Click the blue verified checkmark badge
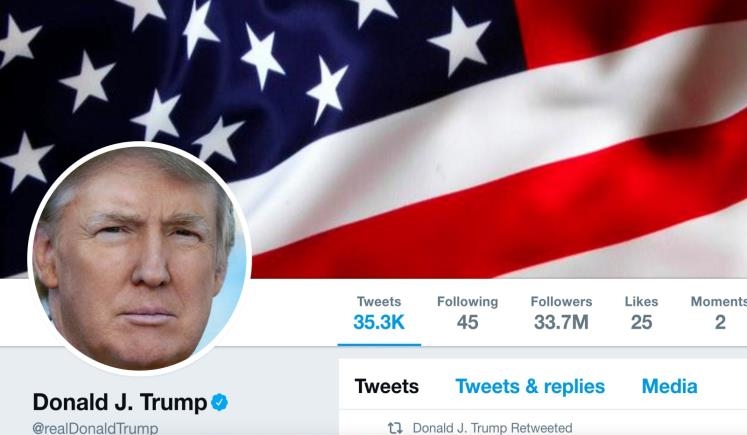Screen dimensions: 747x435 click(x=220, y=402)
